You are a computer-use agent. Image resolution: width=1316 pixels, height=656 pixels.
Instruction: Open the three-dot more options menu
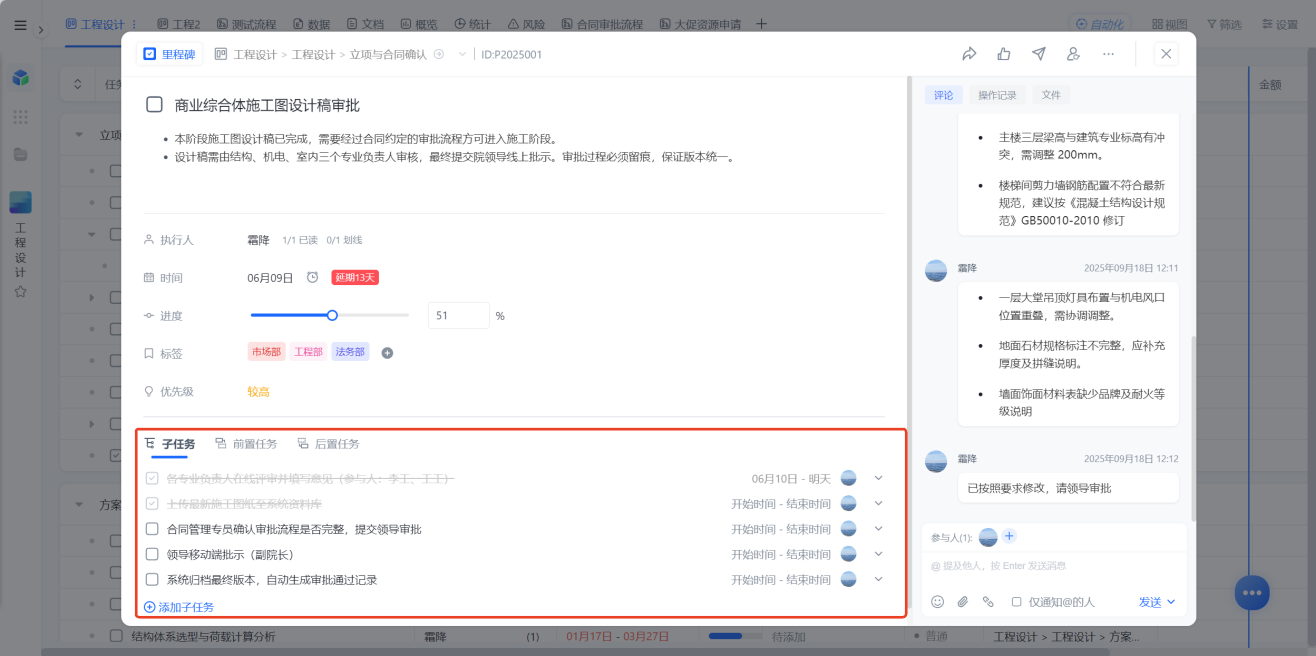click(1108, 54)
